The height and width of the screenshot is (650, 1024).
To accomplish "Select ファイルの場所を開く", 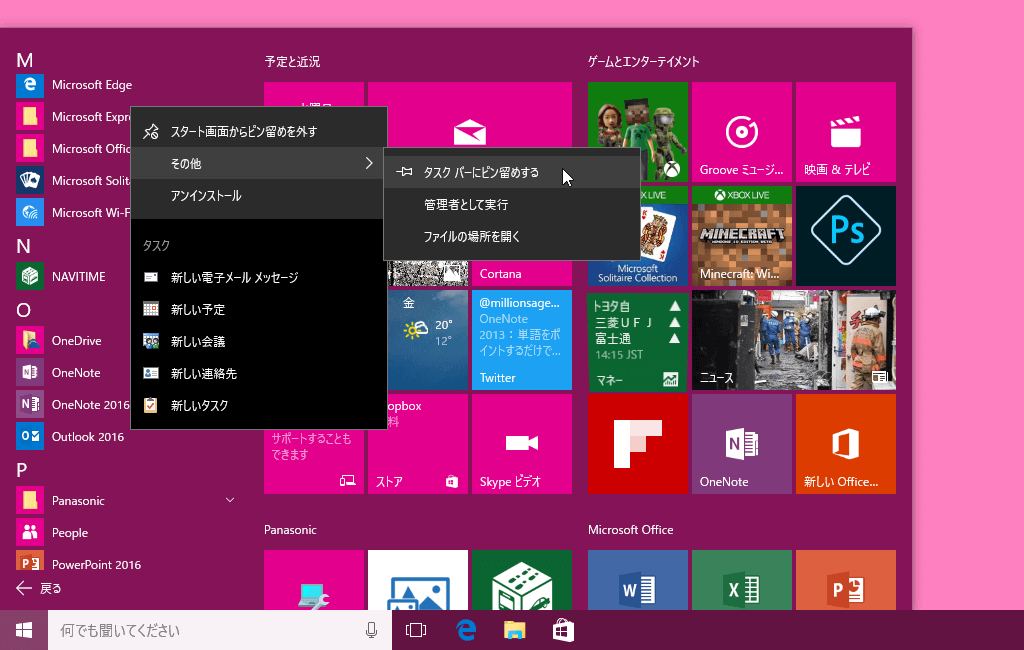I will point(511,236).
